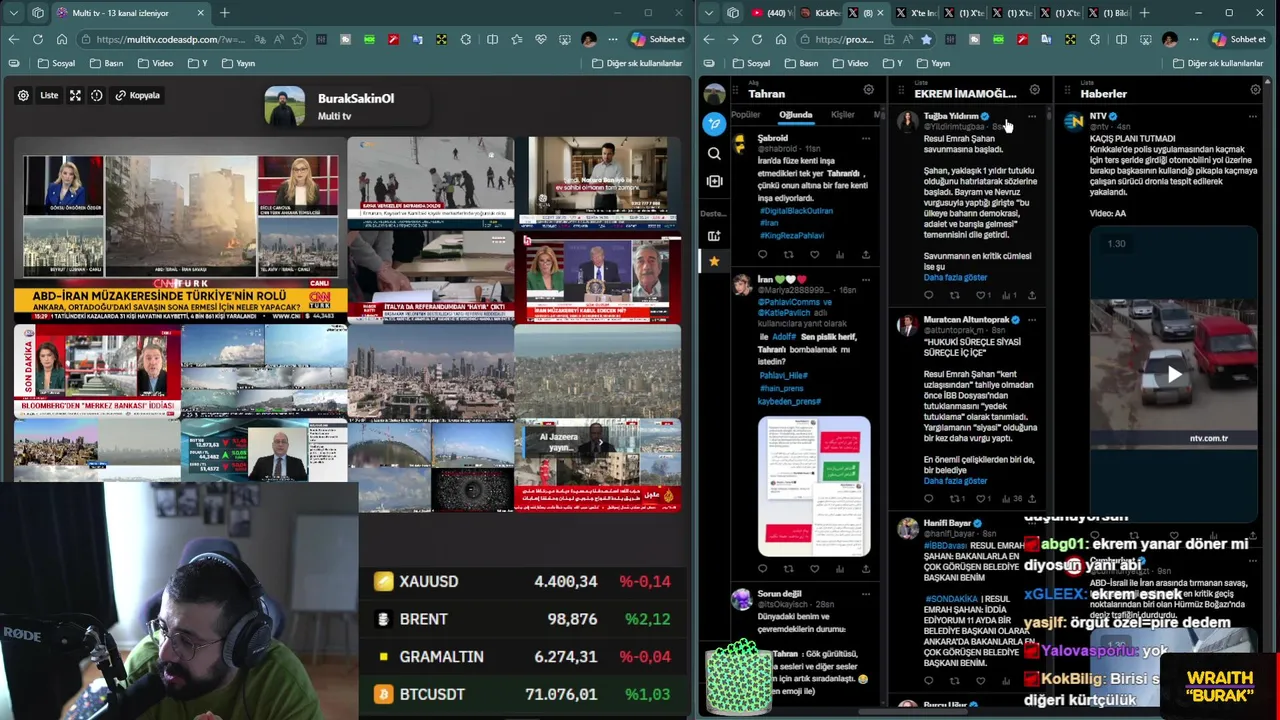Viewport: 1280px width, 720px height.
Task: Open Sohbet et Copilot in left browser
Action: 657,39
